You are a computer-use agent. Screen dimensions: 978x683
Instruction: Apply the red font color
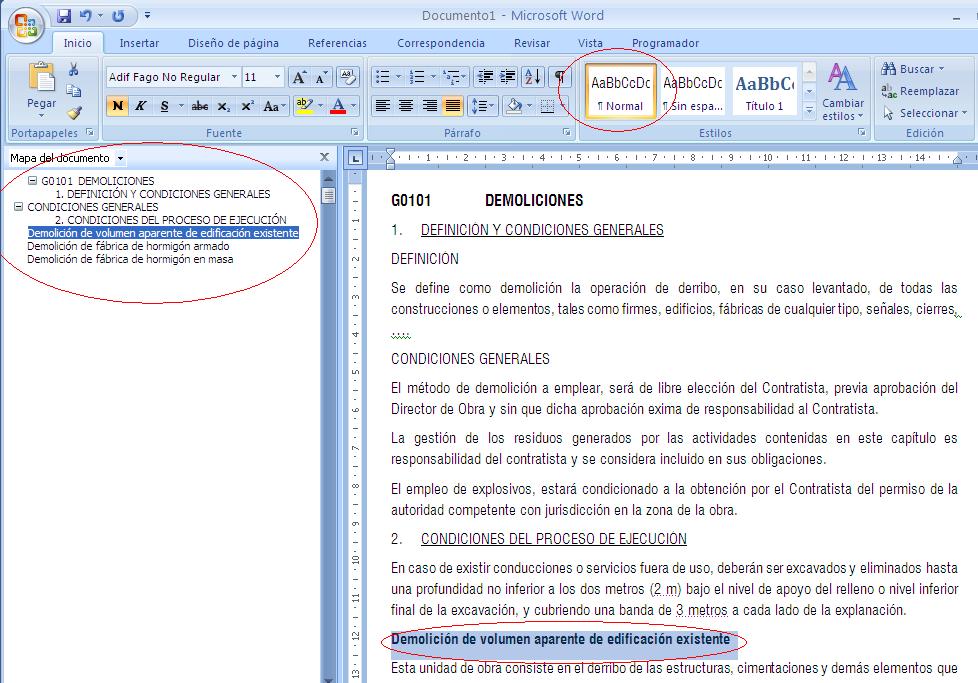point(338,106)
